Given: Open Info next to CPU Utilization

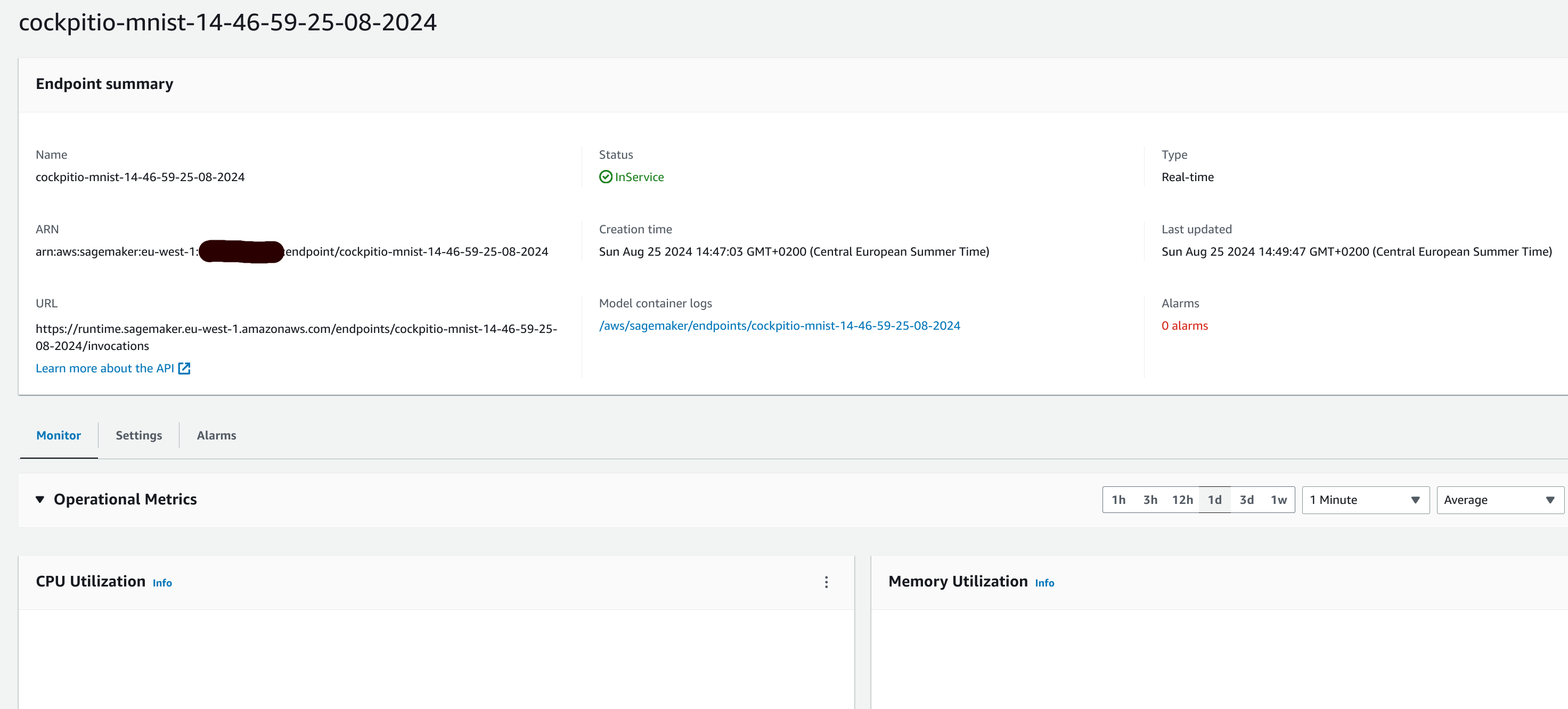Looking at the screenshot, I should pos(162,582).
